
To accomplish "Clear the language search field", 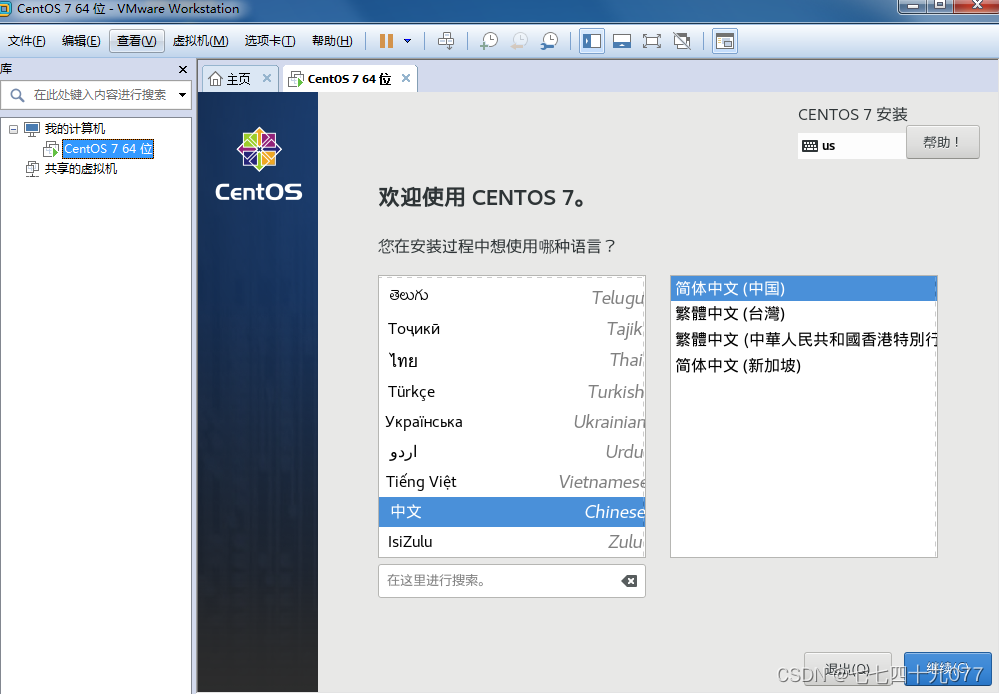I will [x=629, y=581].
